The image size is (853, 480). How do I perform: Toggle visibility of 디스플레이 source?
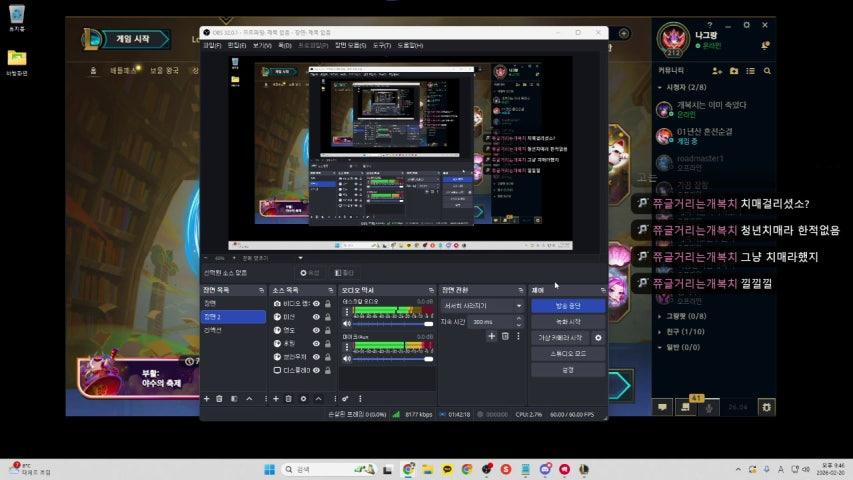(316, 370)
